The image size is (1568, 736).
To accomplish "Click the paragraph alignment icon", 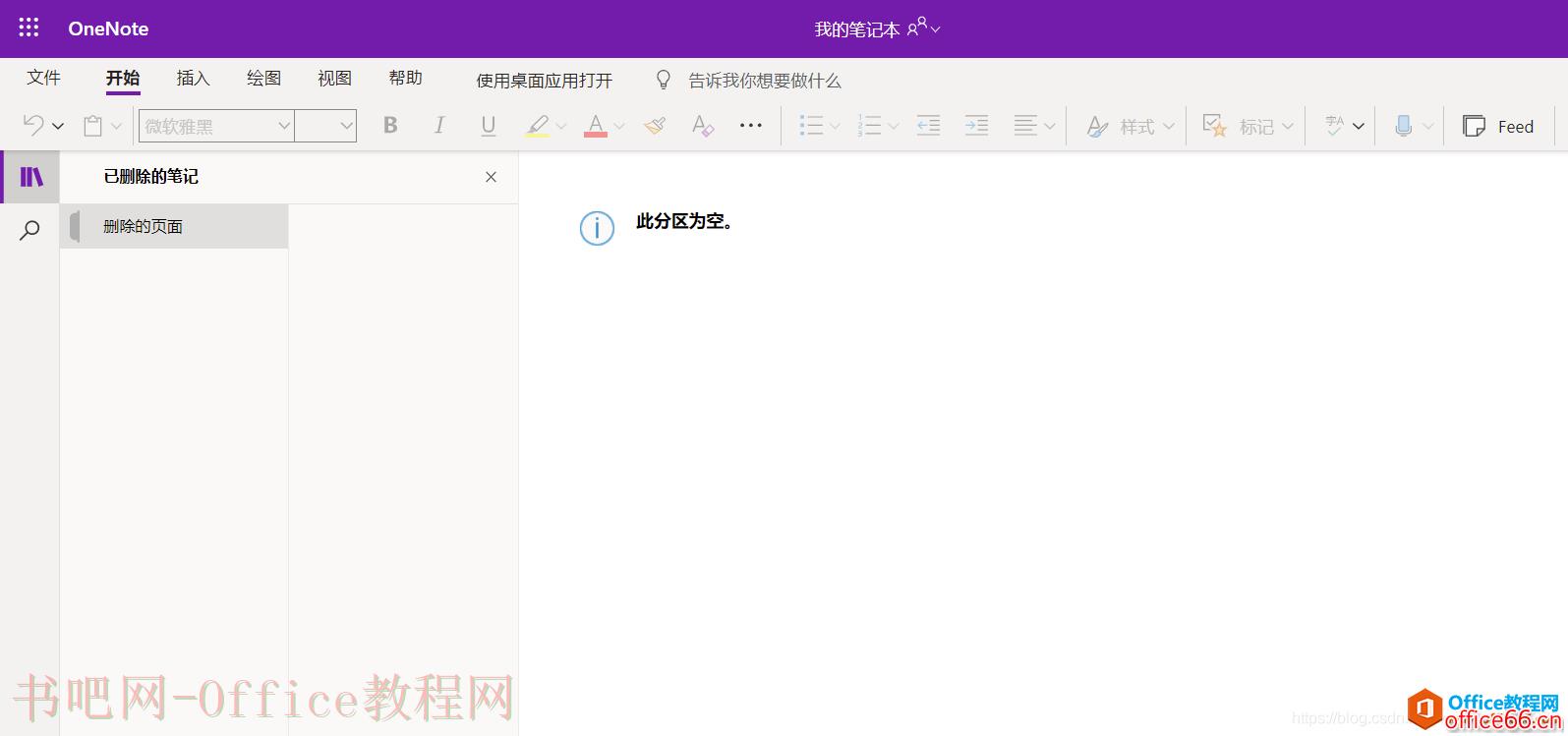I will pos(1025,126).
